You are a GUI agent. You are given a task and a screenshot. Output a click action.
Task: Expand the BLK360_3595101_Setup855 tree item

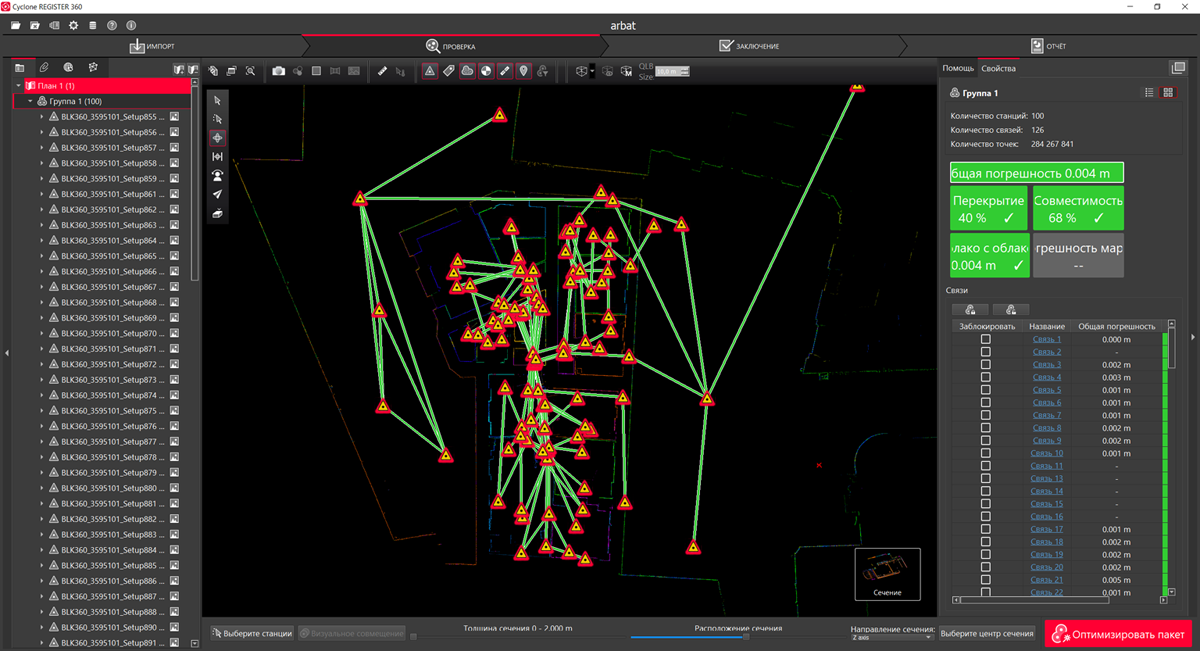[42, 117]
